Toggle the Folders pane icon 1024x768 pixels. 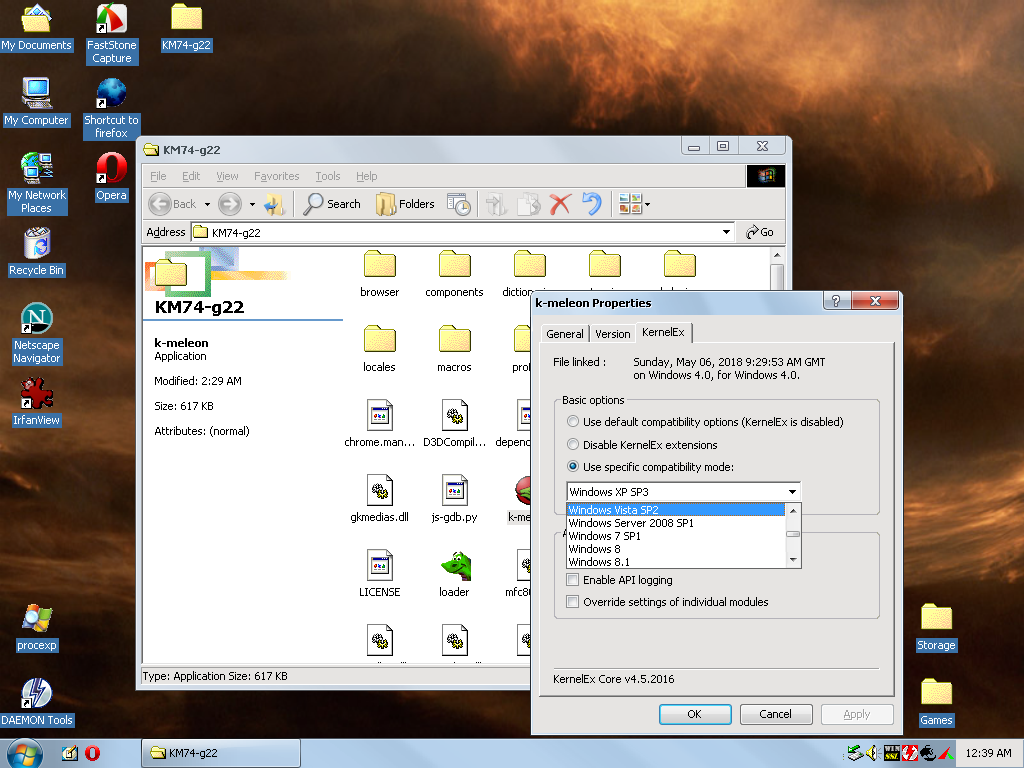click(x=404, y=203)
